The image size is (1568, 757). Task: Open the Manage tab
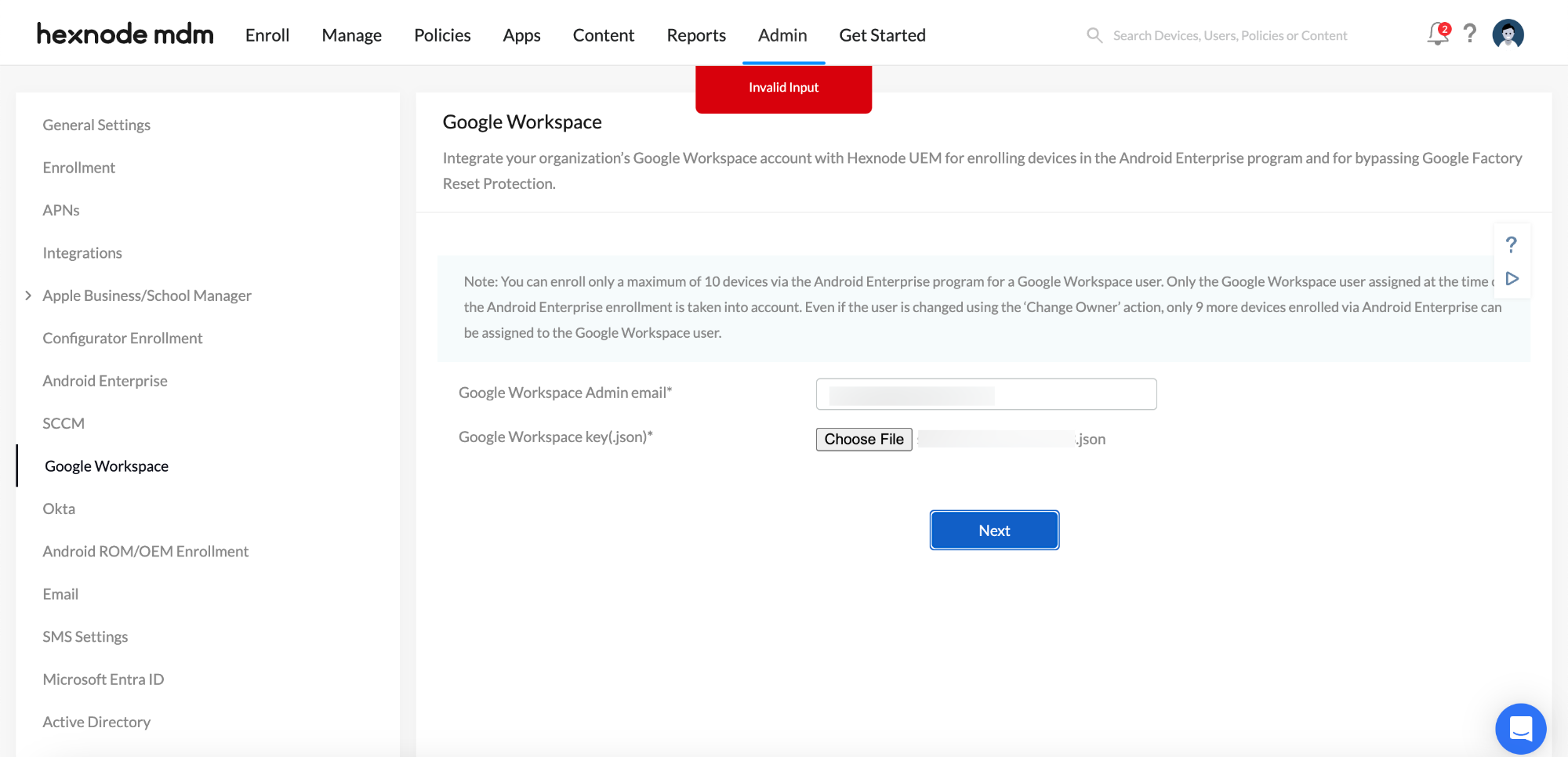(351, 35)
